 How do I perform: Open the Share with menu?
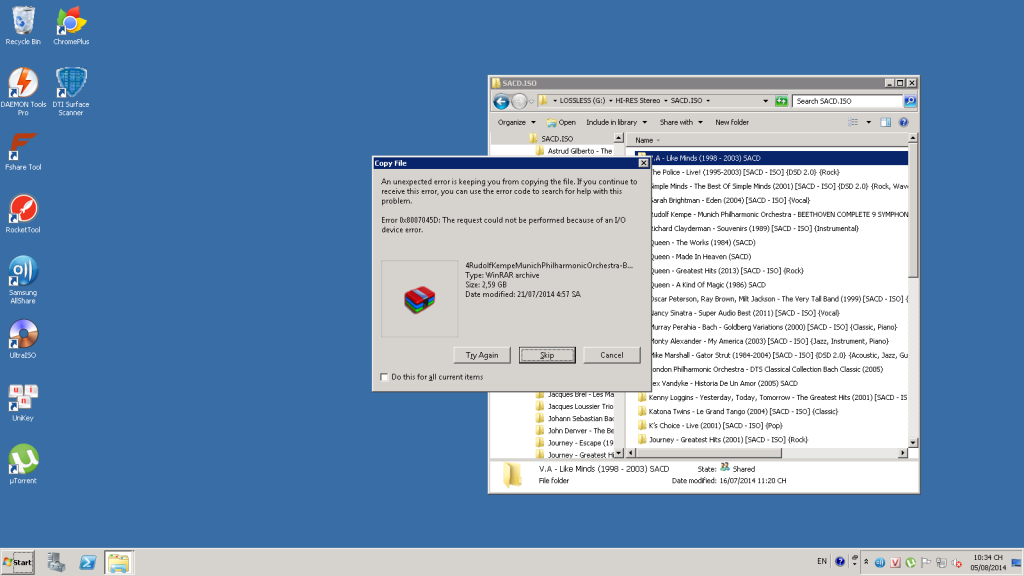[681, 122]
